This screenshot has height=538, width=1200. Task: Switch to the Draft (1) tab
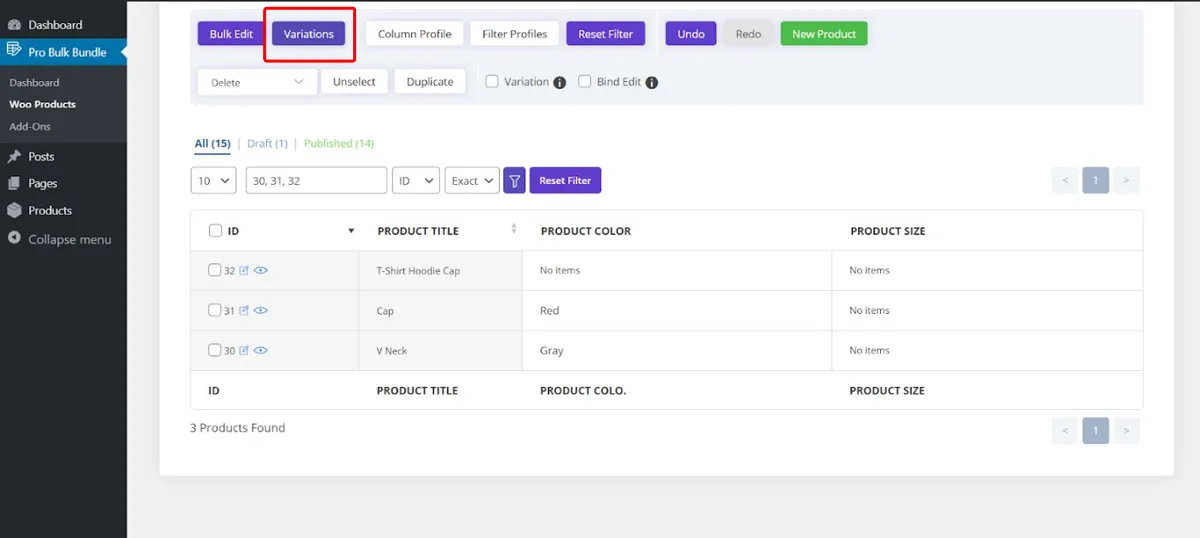pos(267,144)
